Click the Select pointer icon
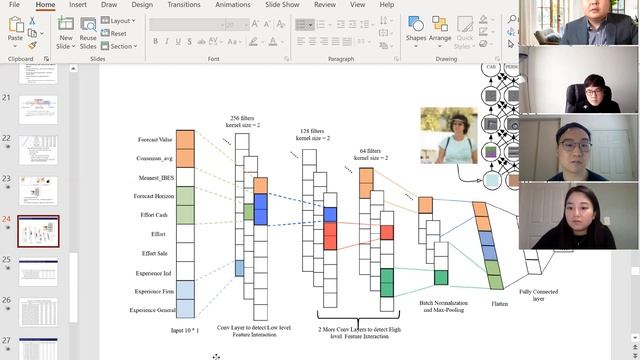 click(x=511, y=44)
